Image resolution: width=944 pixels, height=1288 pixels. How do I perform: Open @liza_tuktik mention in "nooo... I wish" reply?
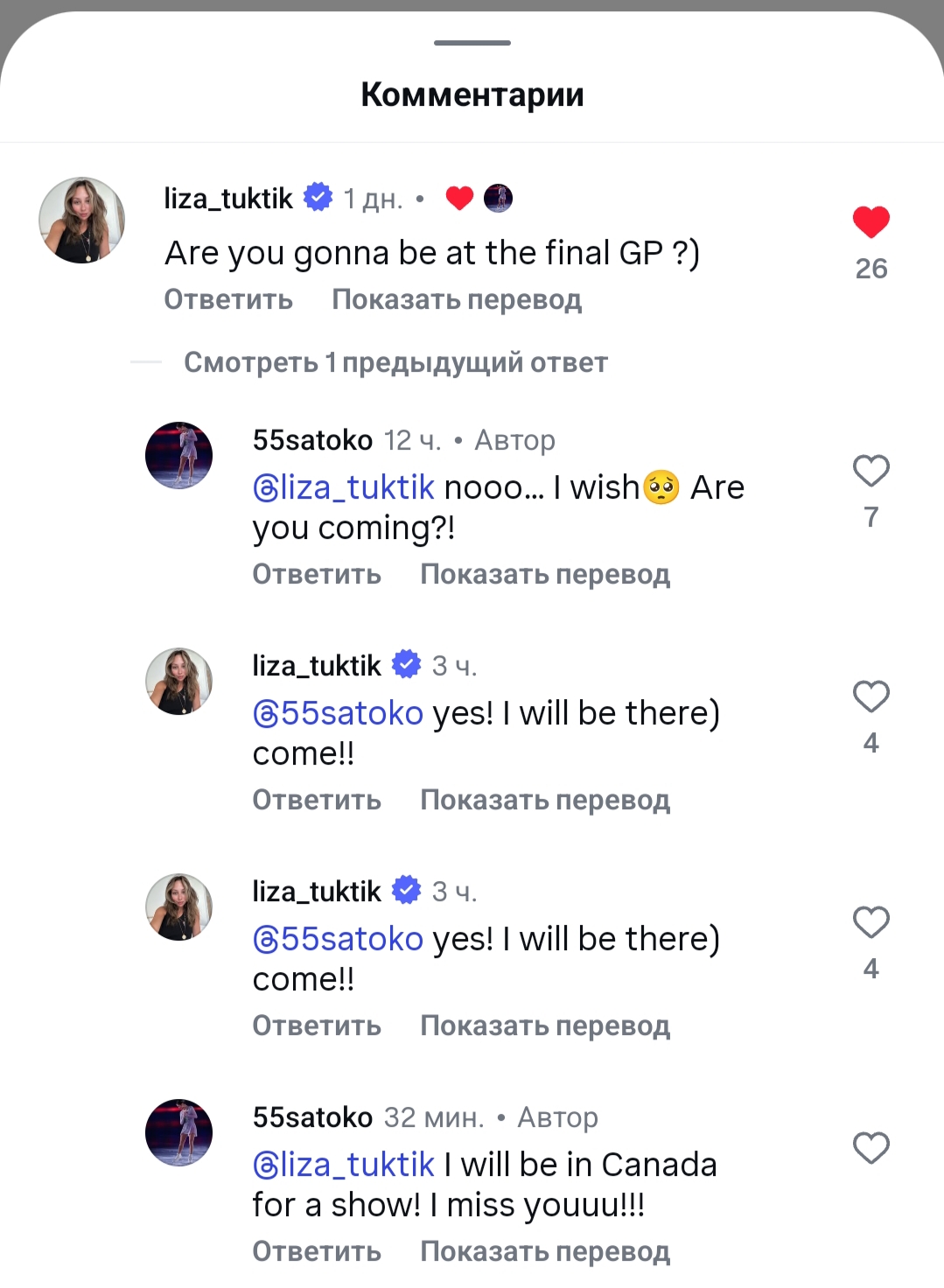tap(344, 487)
